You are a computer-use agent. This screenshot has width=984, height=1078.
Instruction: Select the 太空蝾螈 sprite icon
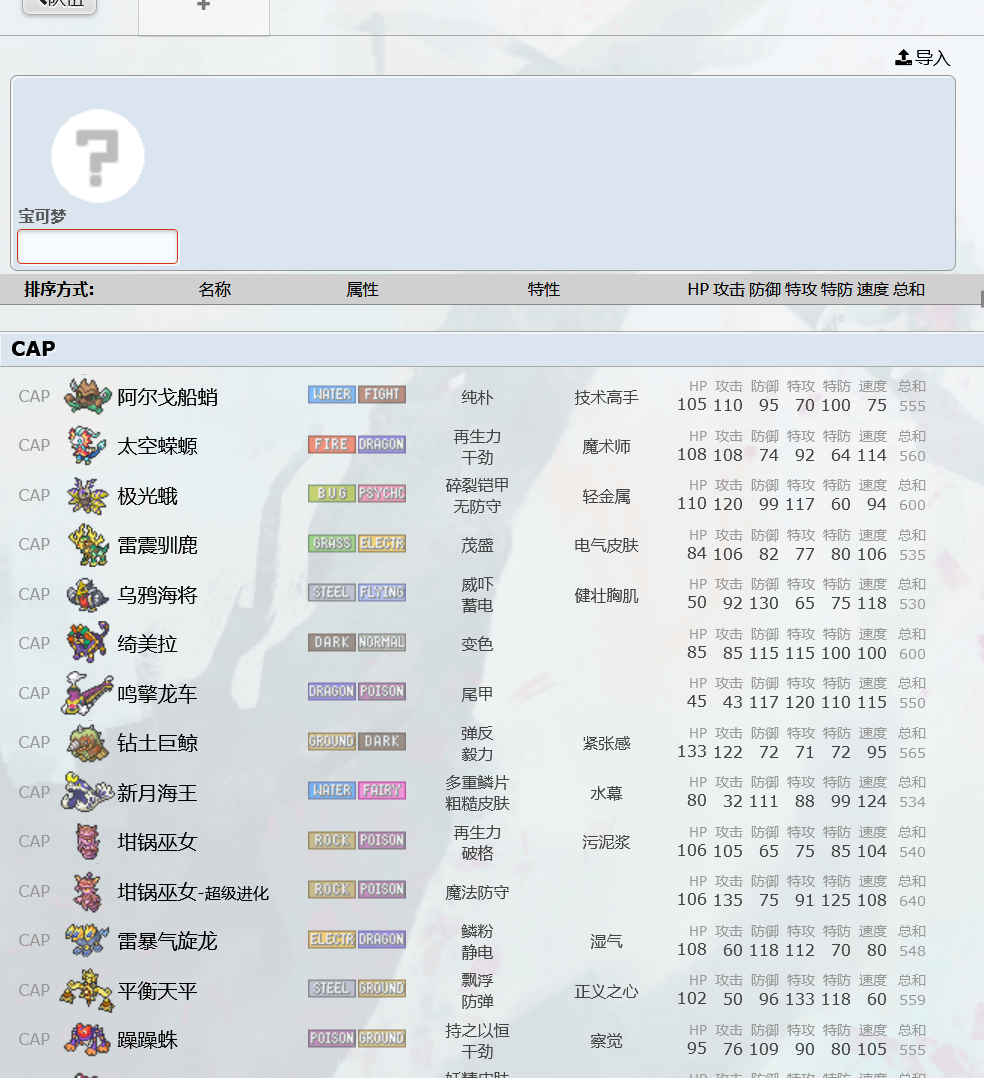tap(87, 446)
